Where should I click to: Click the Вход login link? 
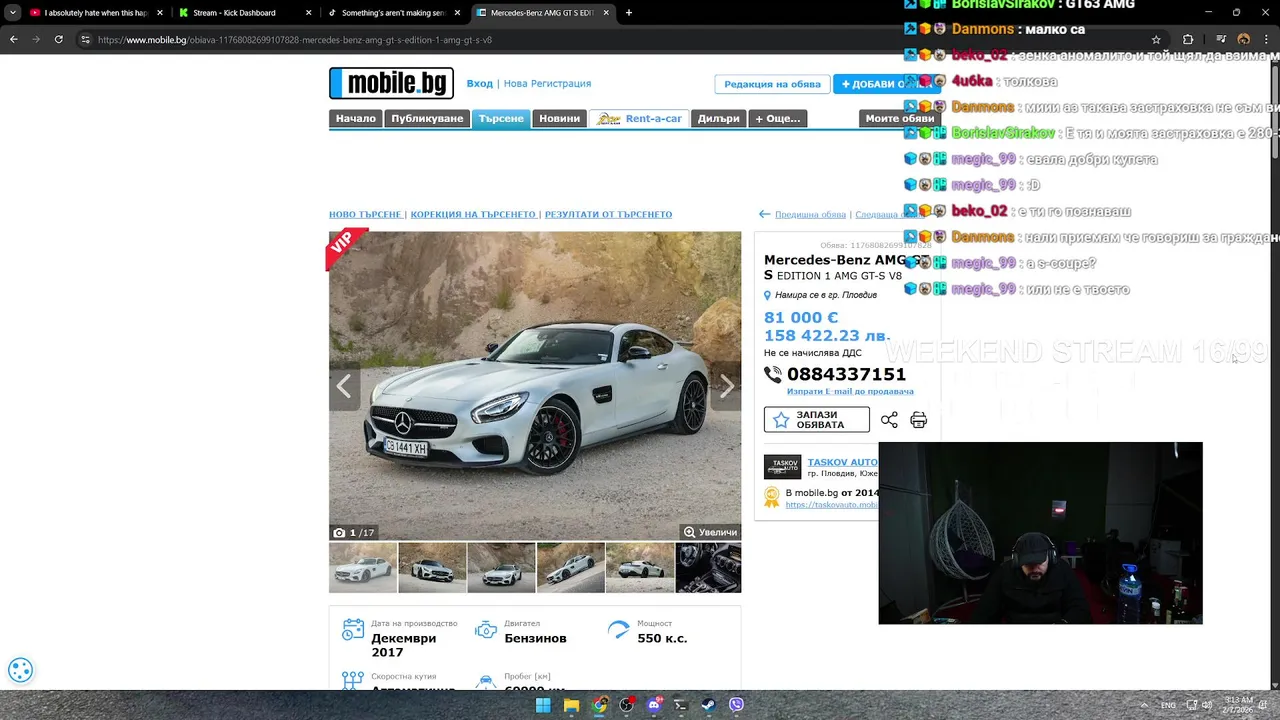coord(479,83)
